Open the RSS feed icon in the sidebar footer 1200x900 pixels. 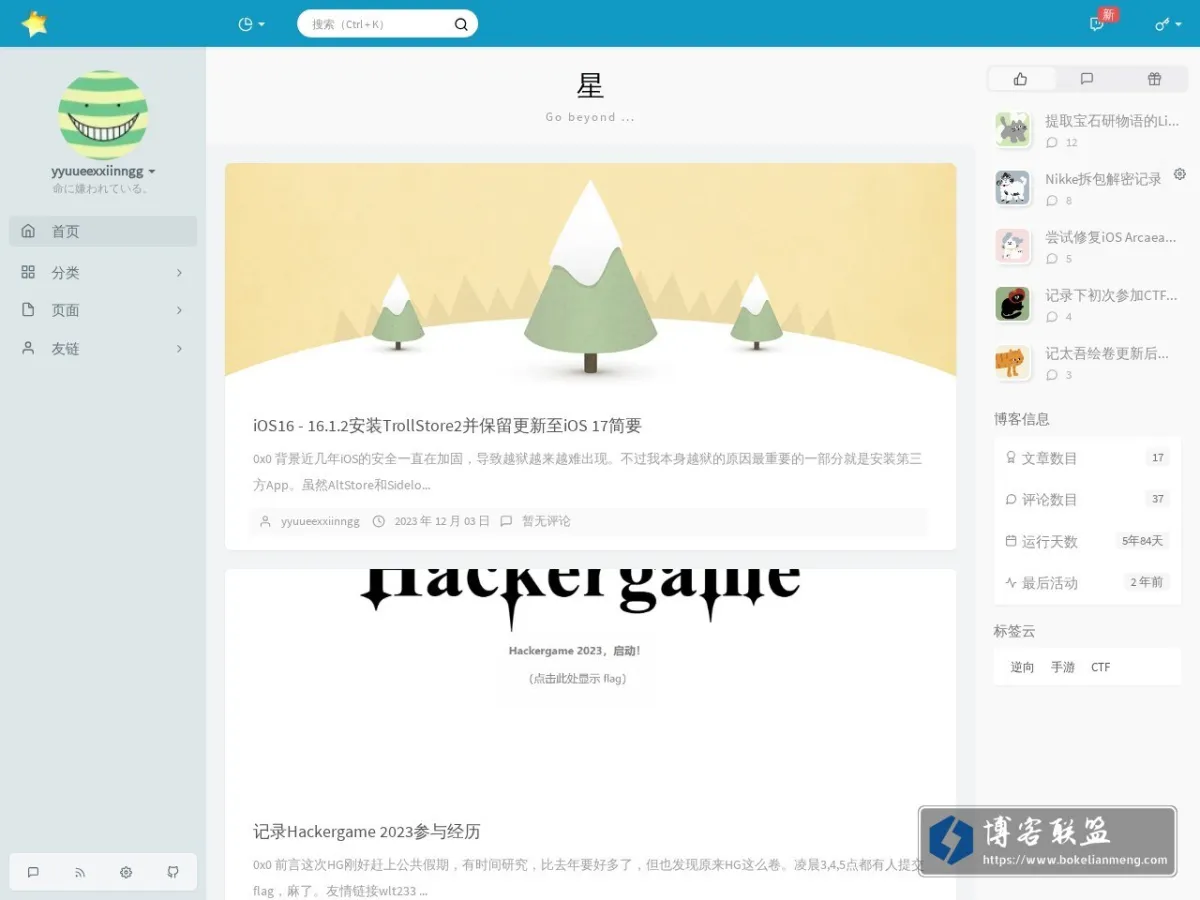point(80,872)
